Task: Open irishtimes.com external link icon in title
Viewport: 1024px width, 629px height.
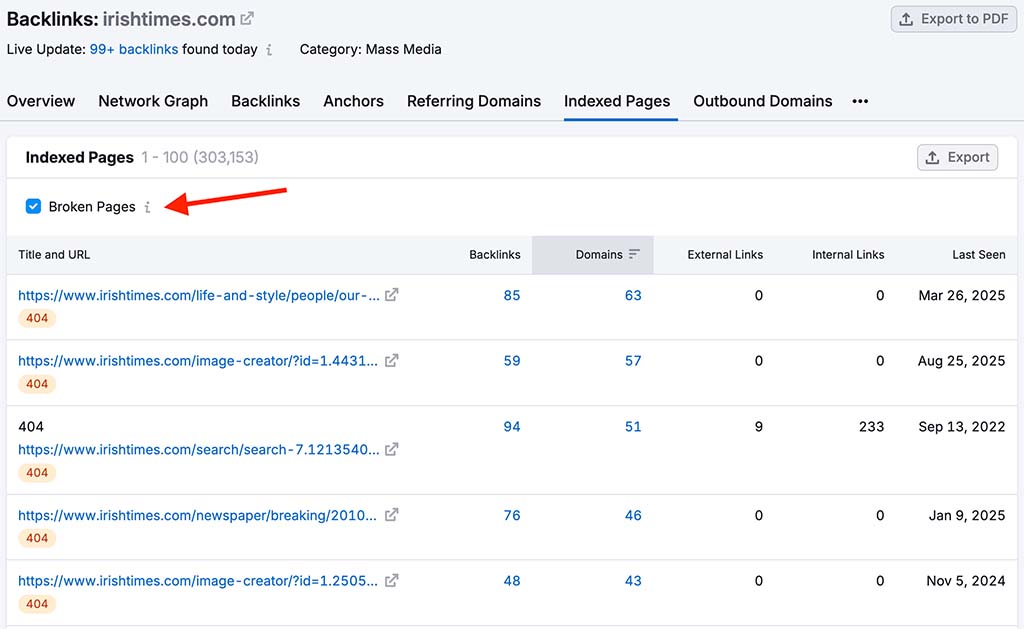Action: click(247, 19)
